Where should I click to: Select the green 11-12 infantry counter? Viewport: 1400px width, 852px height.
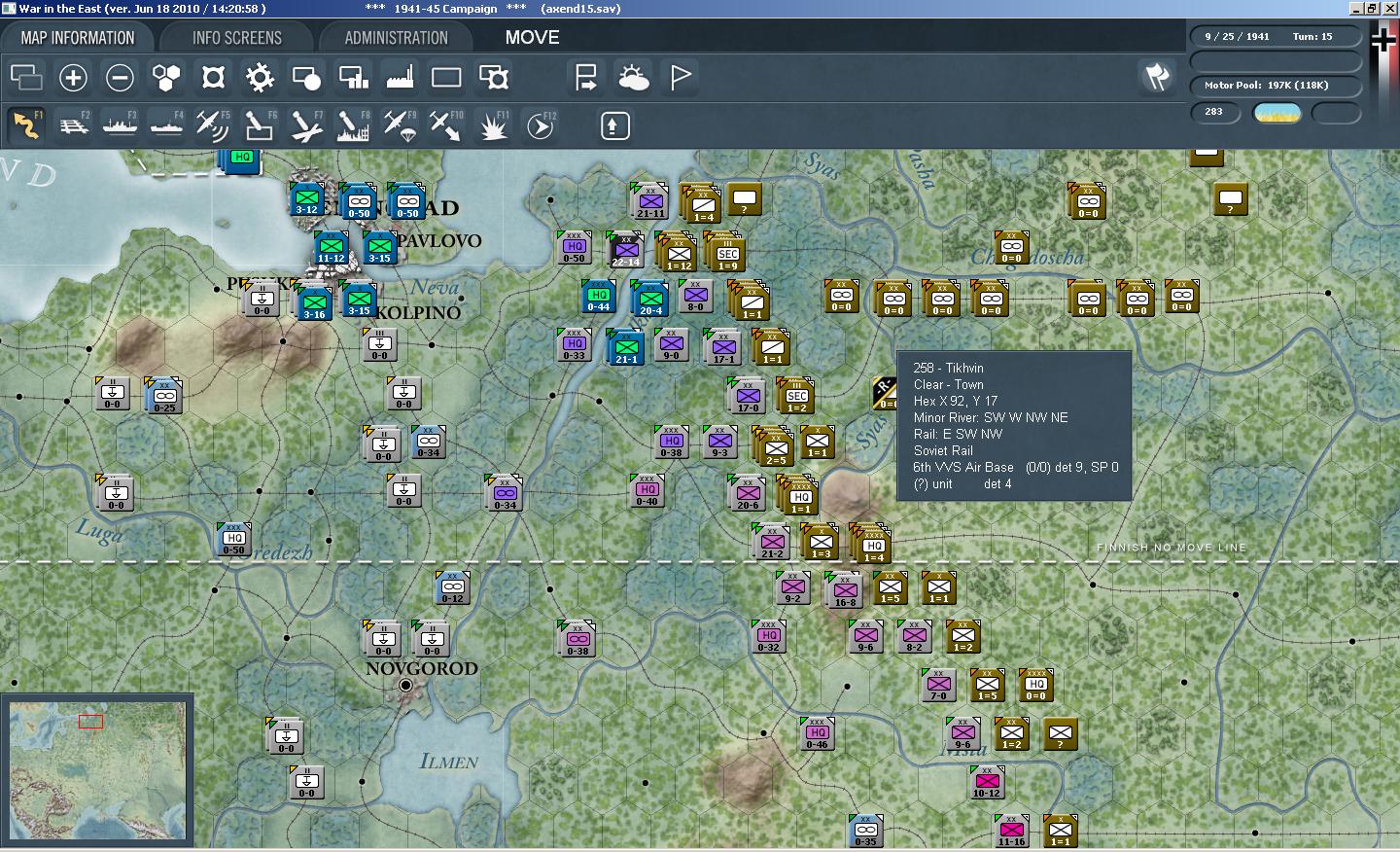[331, 247]
